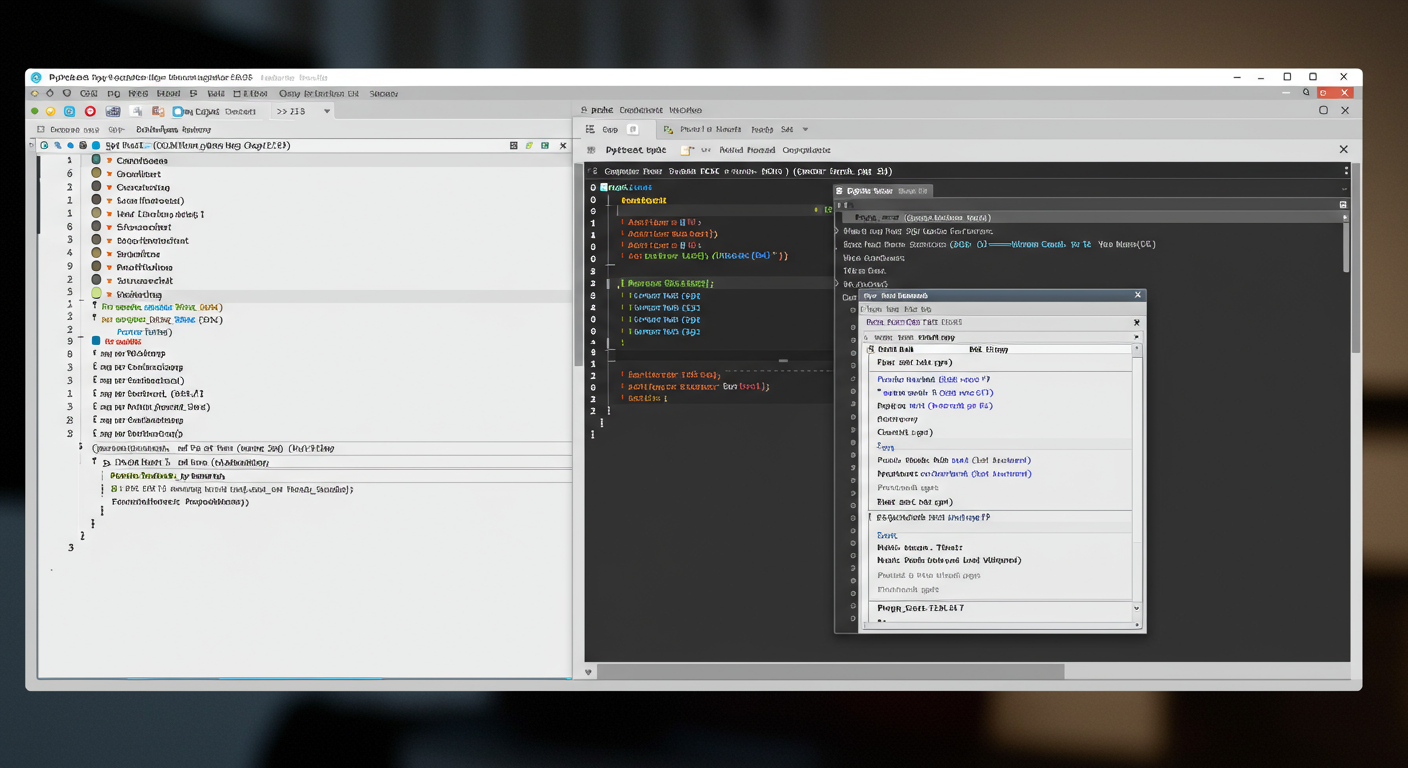
Task: Select the first blue entry in the popup list
Action: 932,379
